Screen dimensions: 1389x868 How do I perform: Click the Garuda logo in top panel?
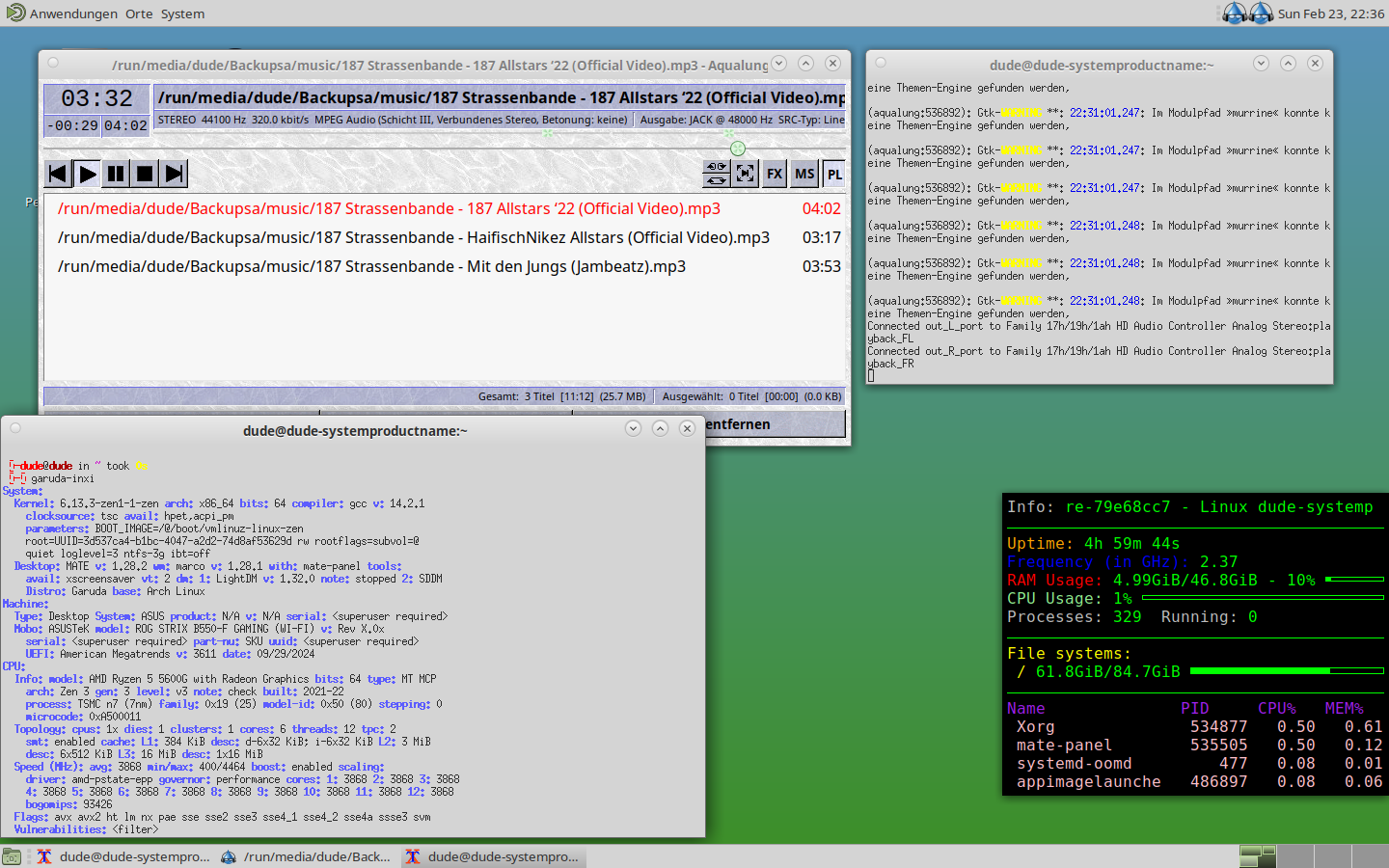coord(15,14)
